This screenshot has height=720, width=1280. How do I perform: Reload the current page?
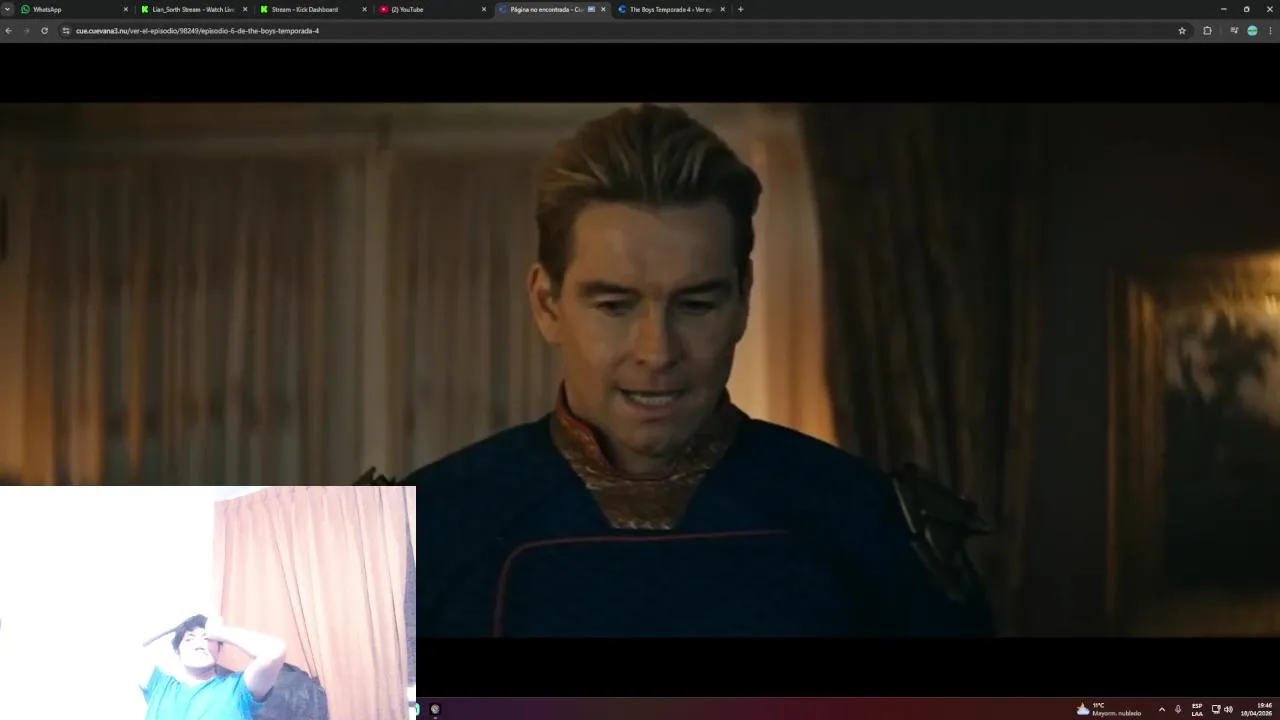click(44, 31)
